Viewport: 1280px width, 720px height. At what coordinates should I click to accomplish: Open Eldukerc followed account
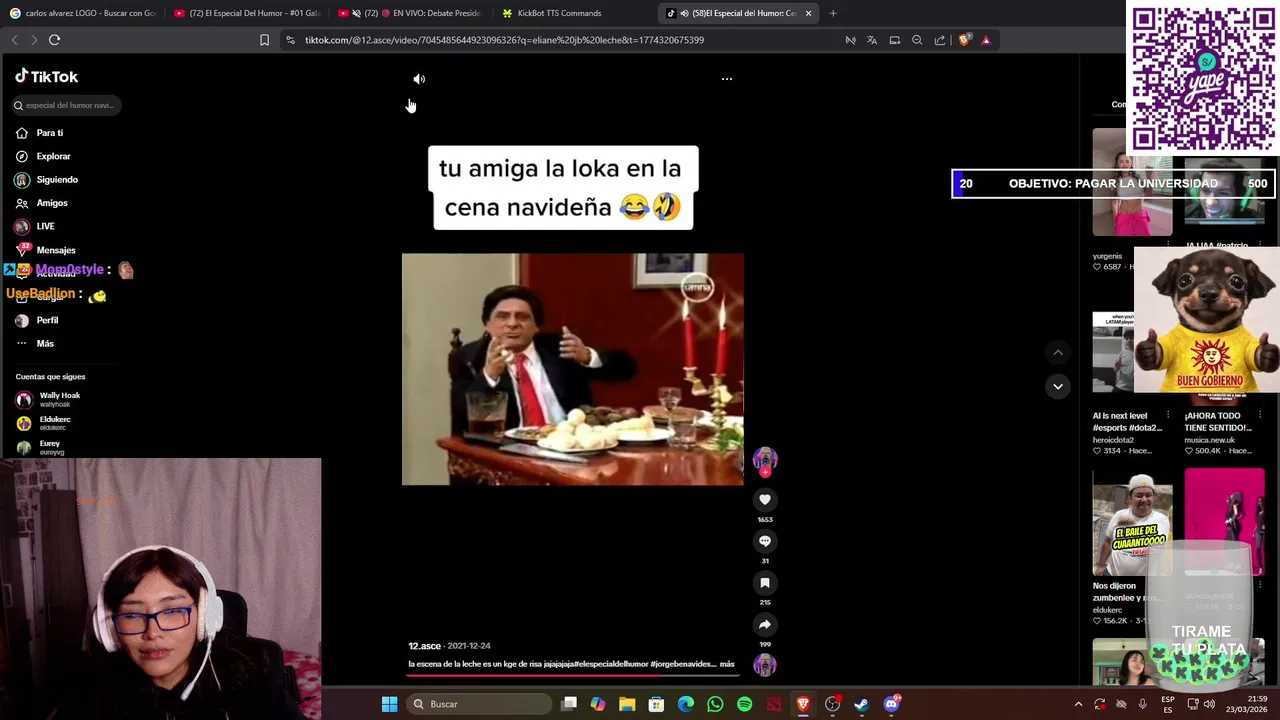tap(45, 423)
